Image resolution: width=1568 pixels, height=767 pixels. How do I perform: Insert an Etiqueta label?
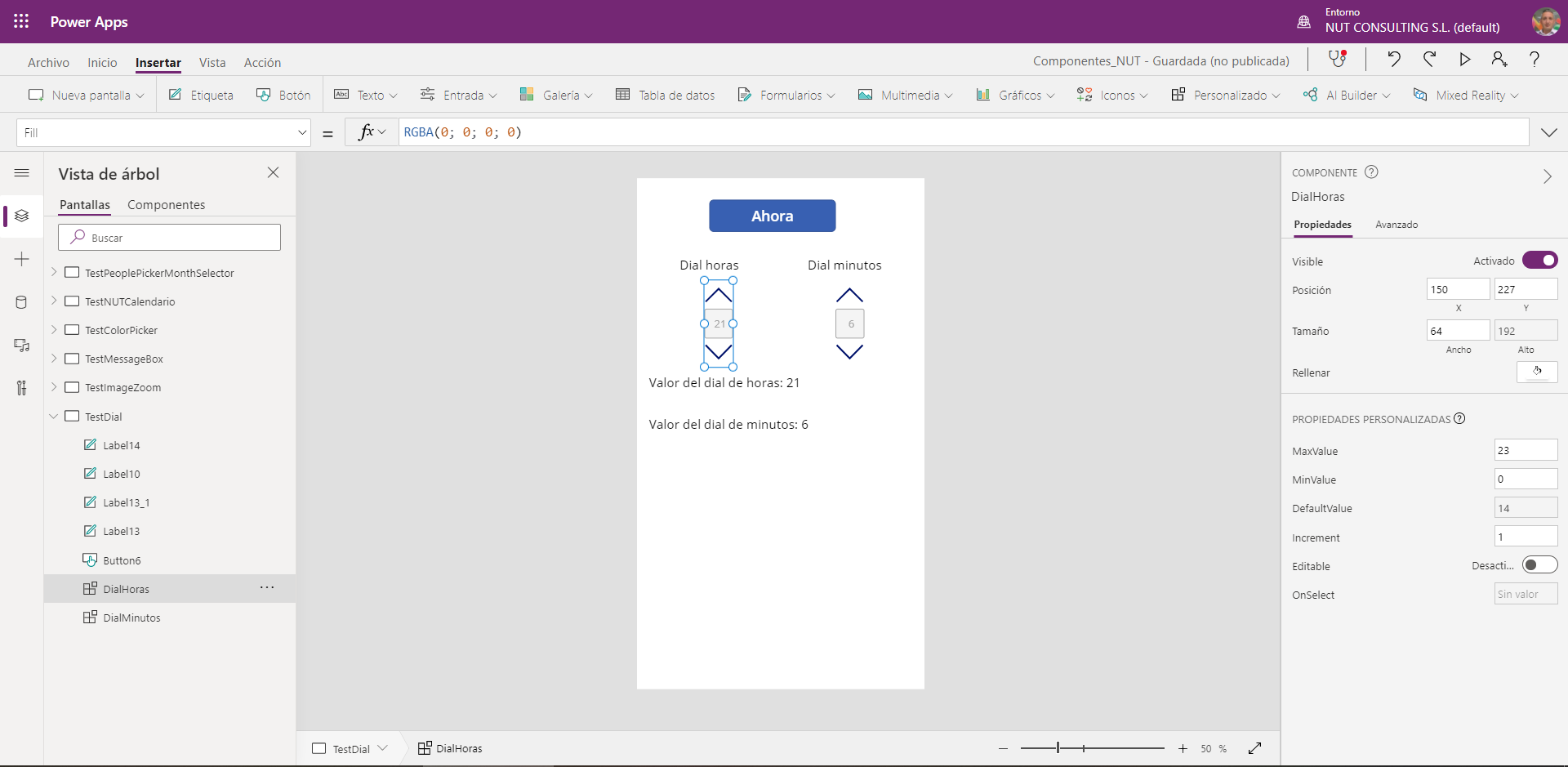(201, 95)
